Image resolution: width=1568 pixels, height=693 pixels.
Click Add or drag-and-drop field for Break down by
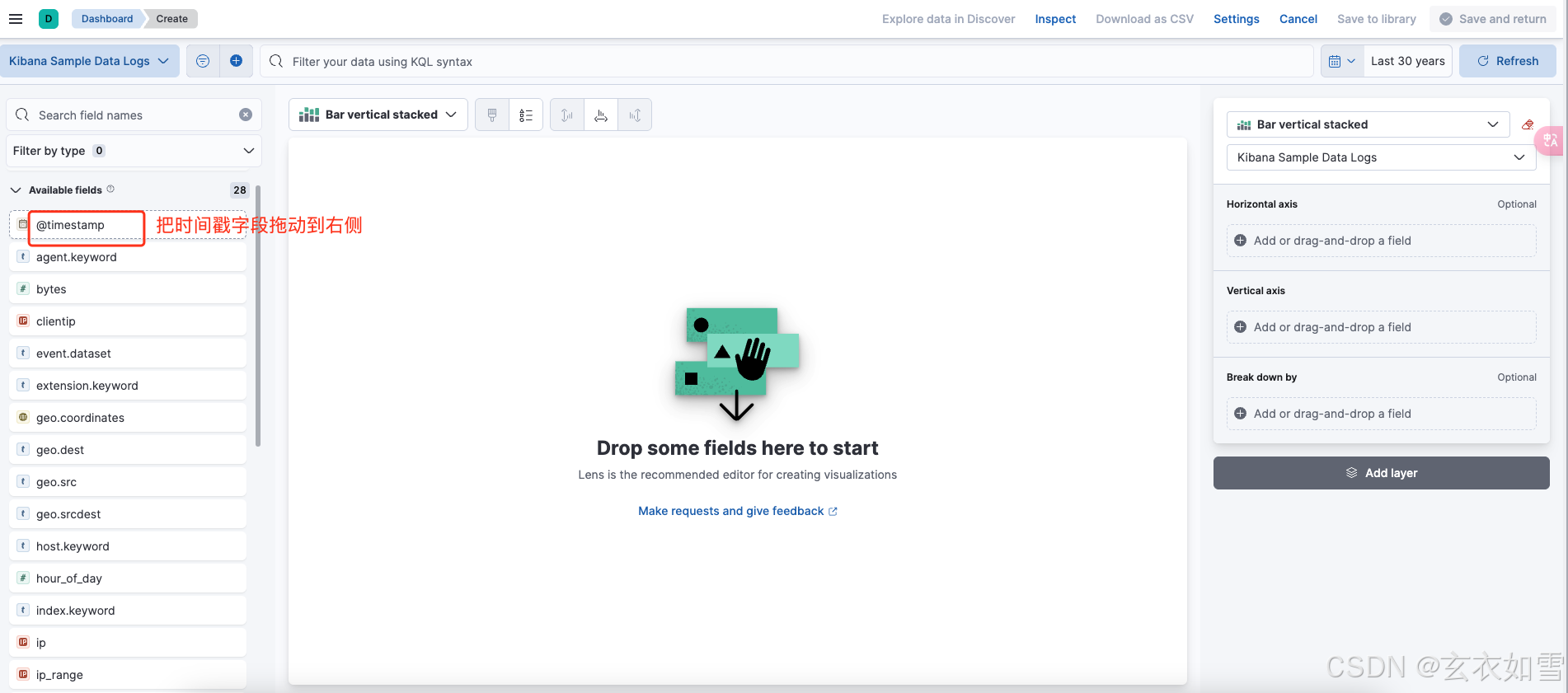tap(1382, 414)
